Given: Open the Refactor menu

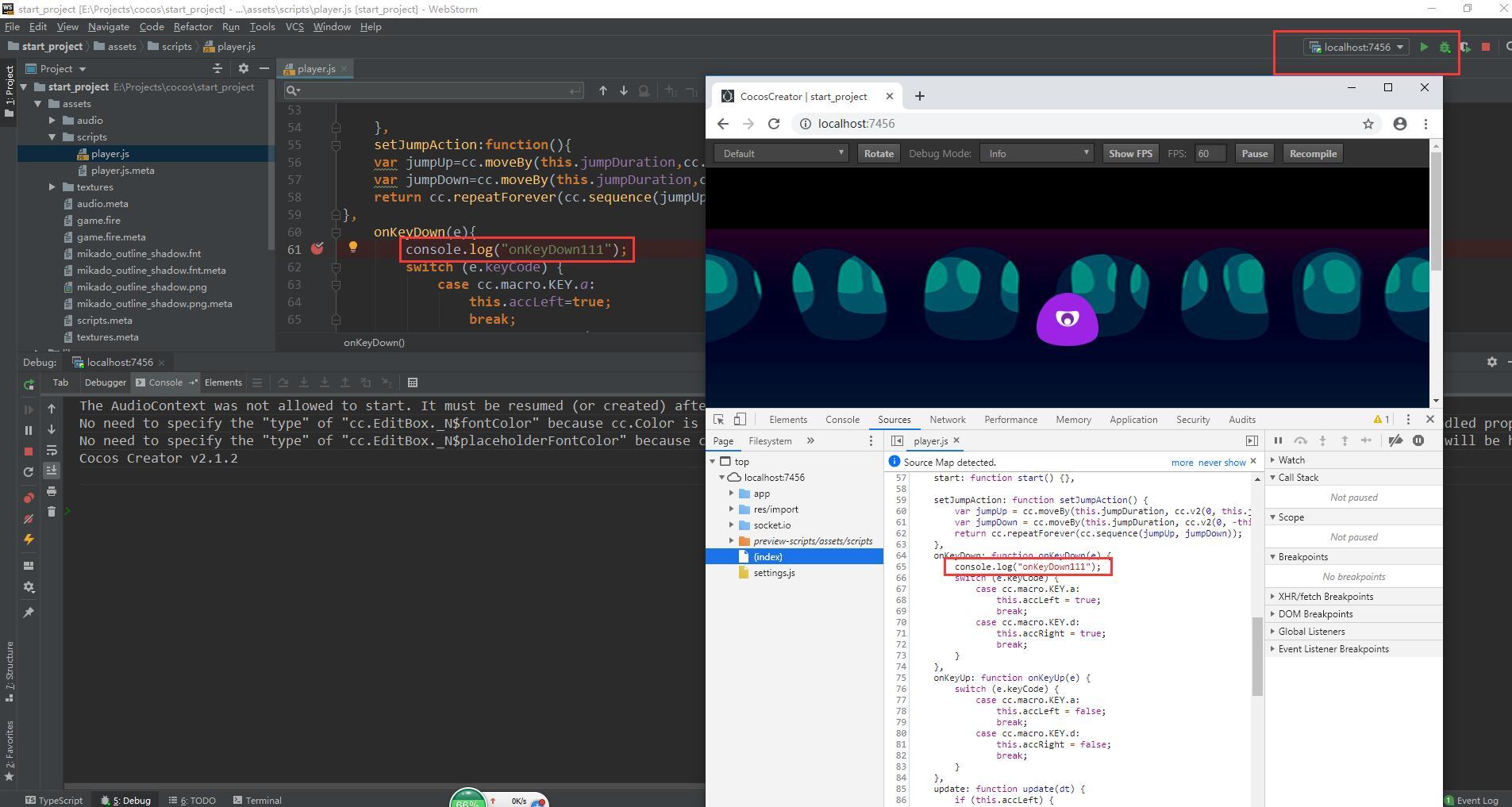Looking at the screenshot, I should 193,26.
